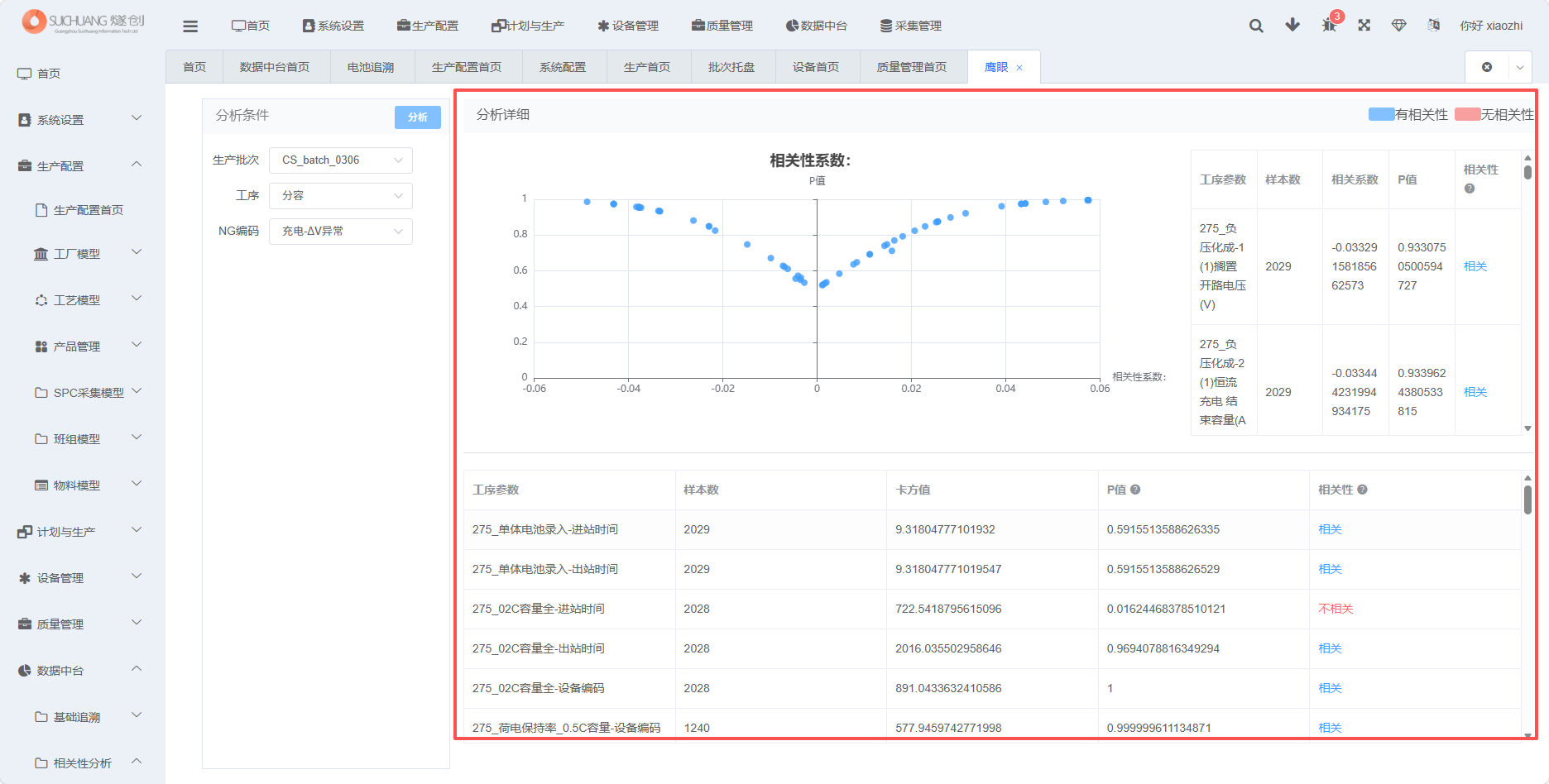Click the 275_02C容量全-出站时间 row name
This screenshot has height=784, width=1549.
(x=539, y=648)
